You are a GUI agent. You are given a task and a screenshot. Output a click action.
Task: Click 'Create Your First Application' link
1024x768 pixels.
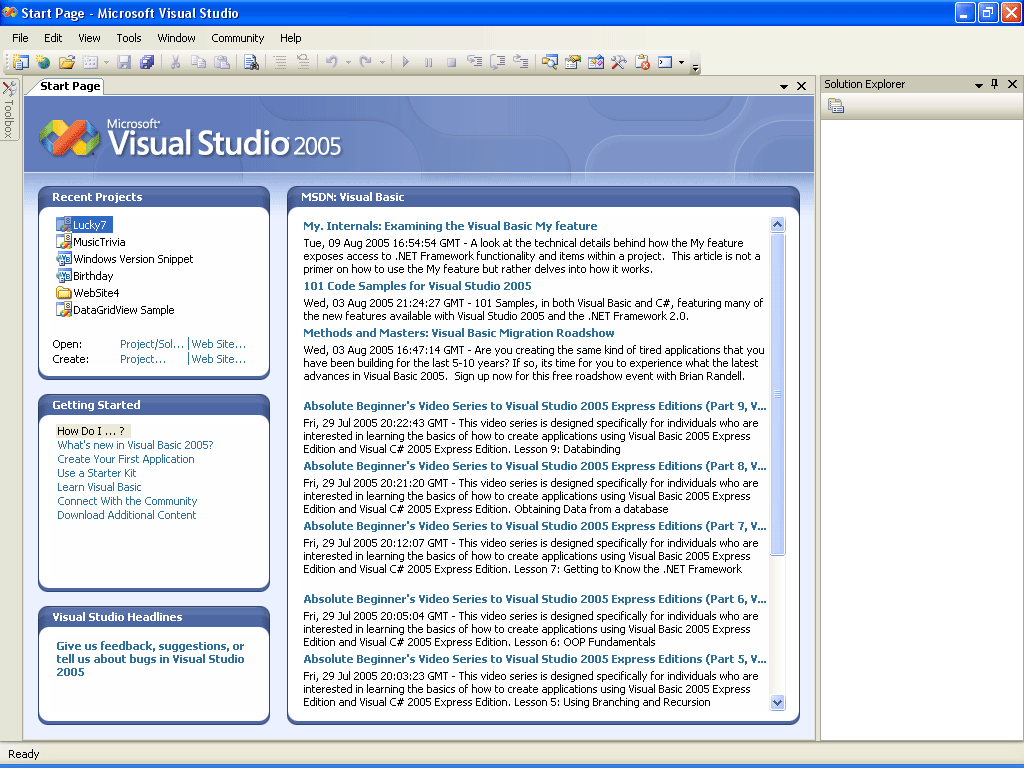click(126, 459)
